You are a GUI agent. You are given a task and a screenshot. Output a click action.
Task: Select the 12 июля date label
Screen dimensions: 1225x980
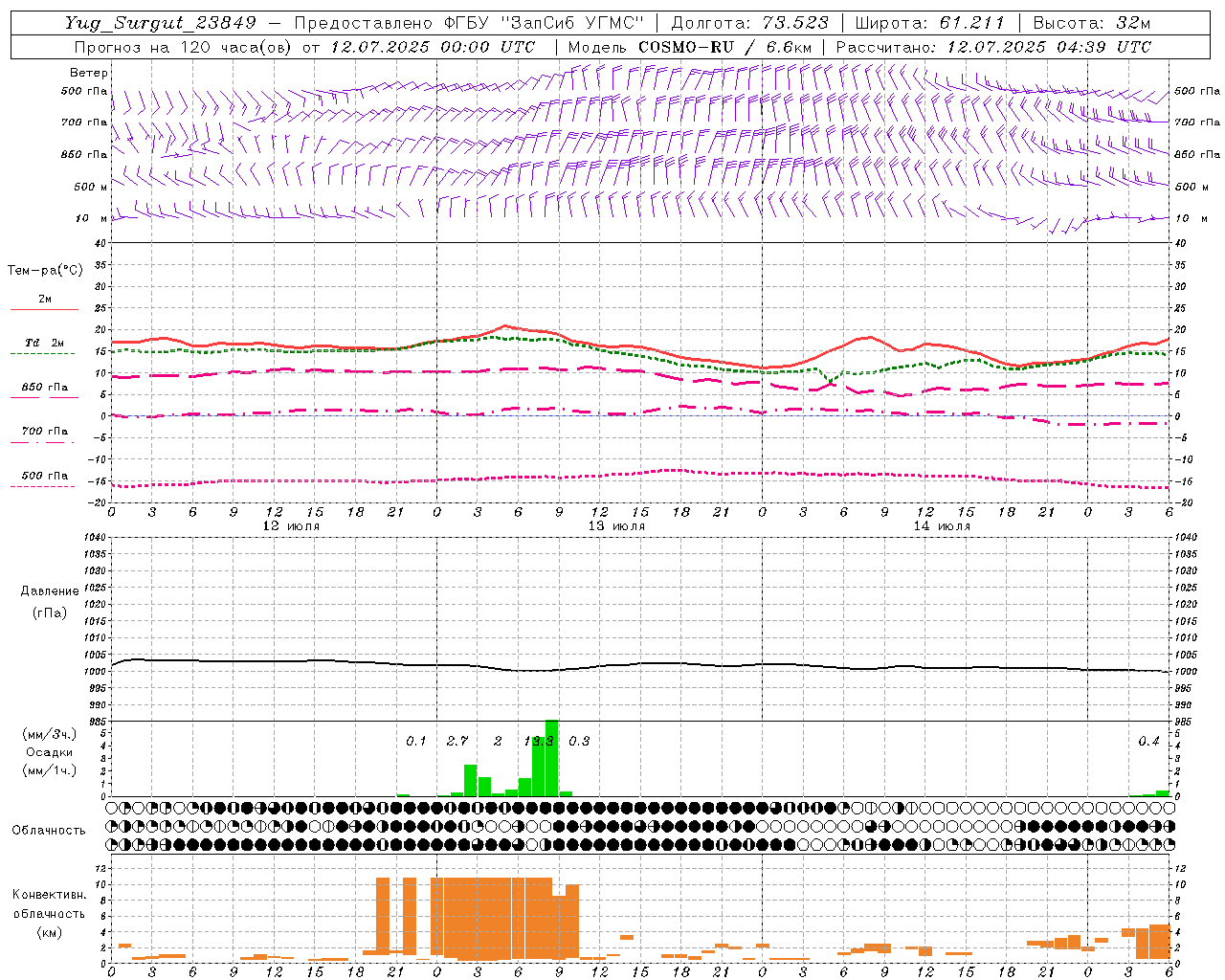(x=291, y=526)
